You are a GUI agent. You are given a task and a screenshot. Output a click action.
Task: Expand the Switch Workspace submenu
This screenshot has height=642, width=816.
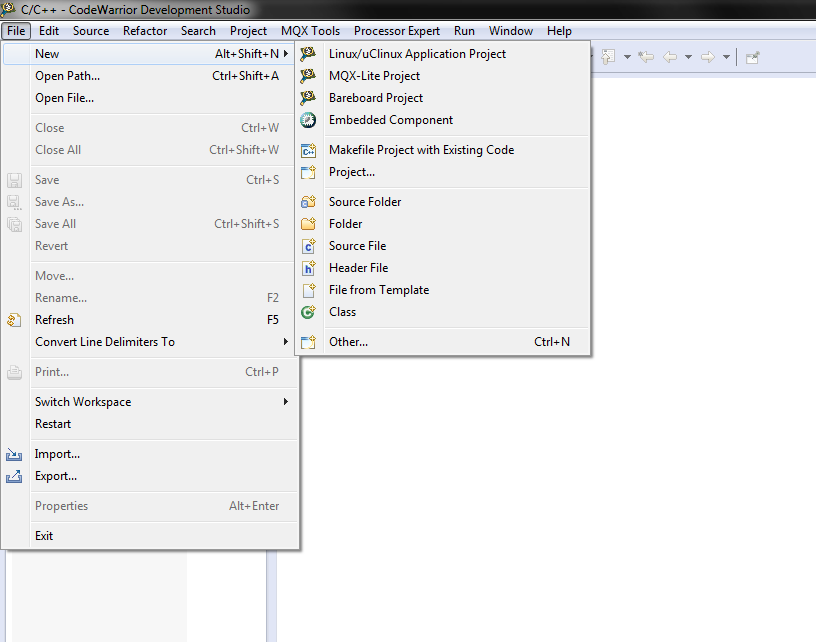click(x=150, y=402)
